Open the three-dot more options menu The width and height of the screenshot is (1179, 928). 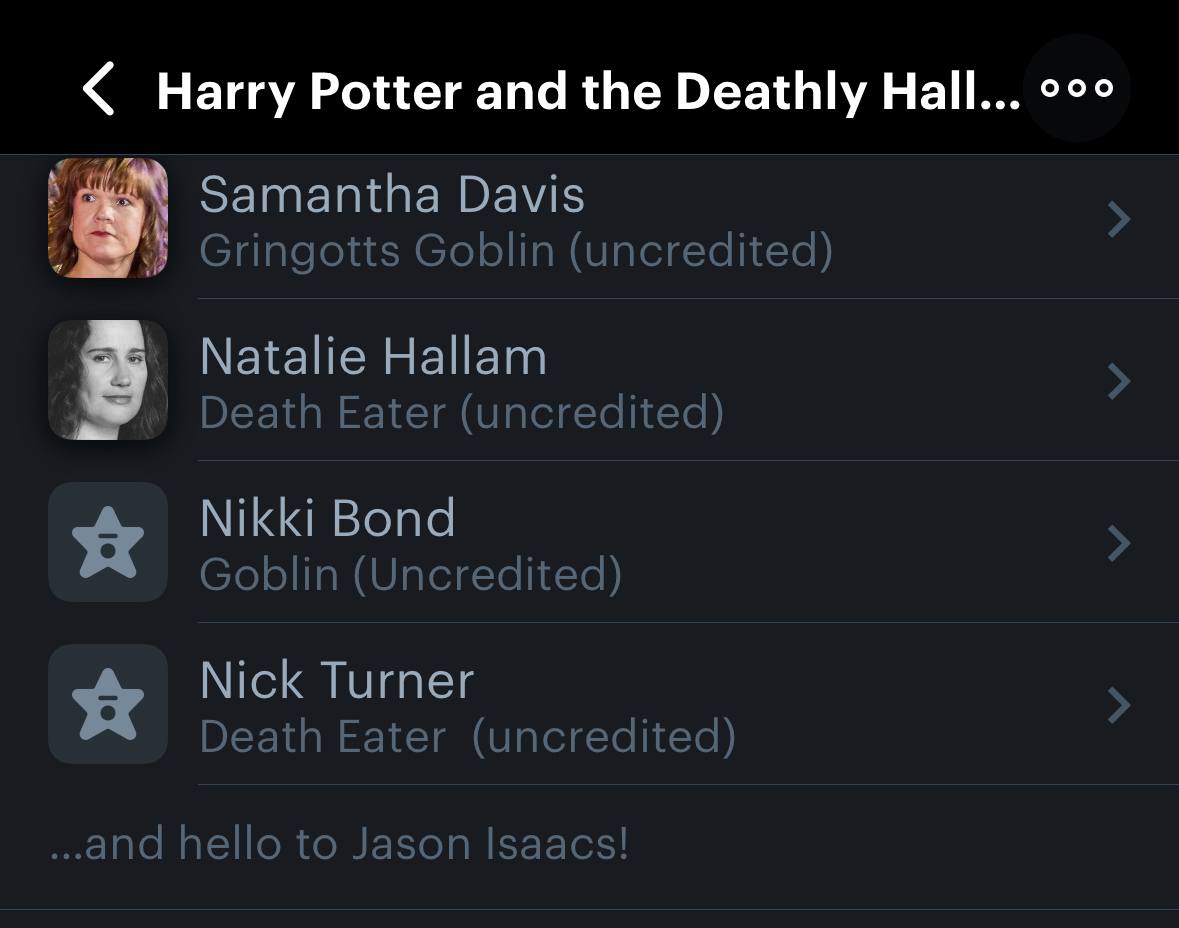1077,89
